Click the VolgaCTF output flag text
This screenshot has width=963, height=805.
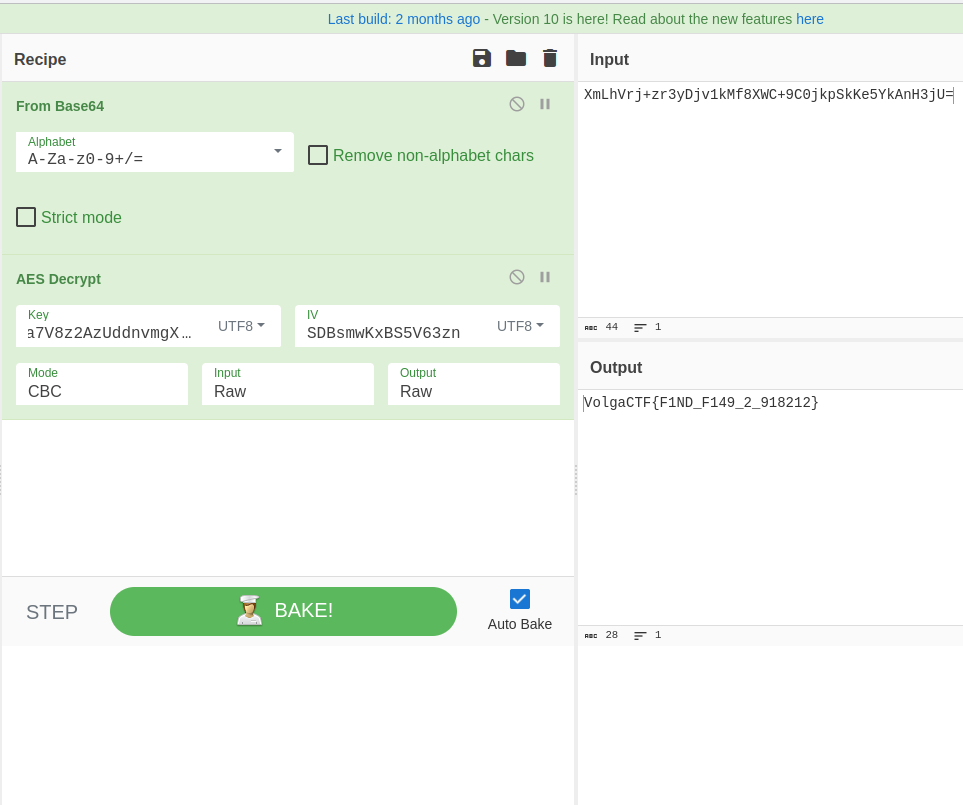click(x=701, y=402)
